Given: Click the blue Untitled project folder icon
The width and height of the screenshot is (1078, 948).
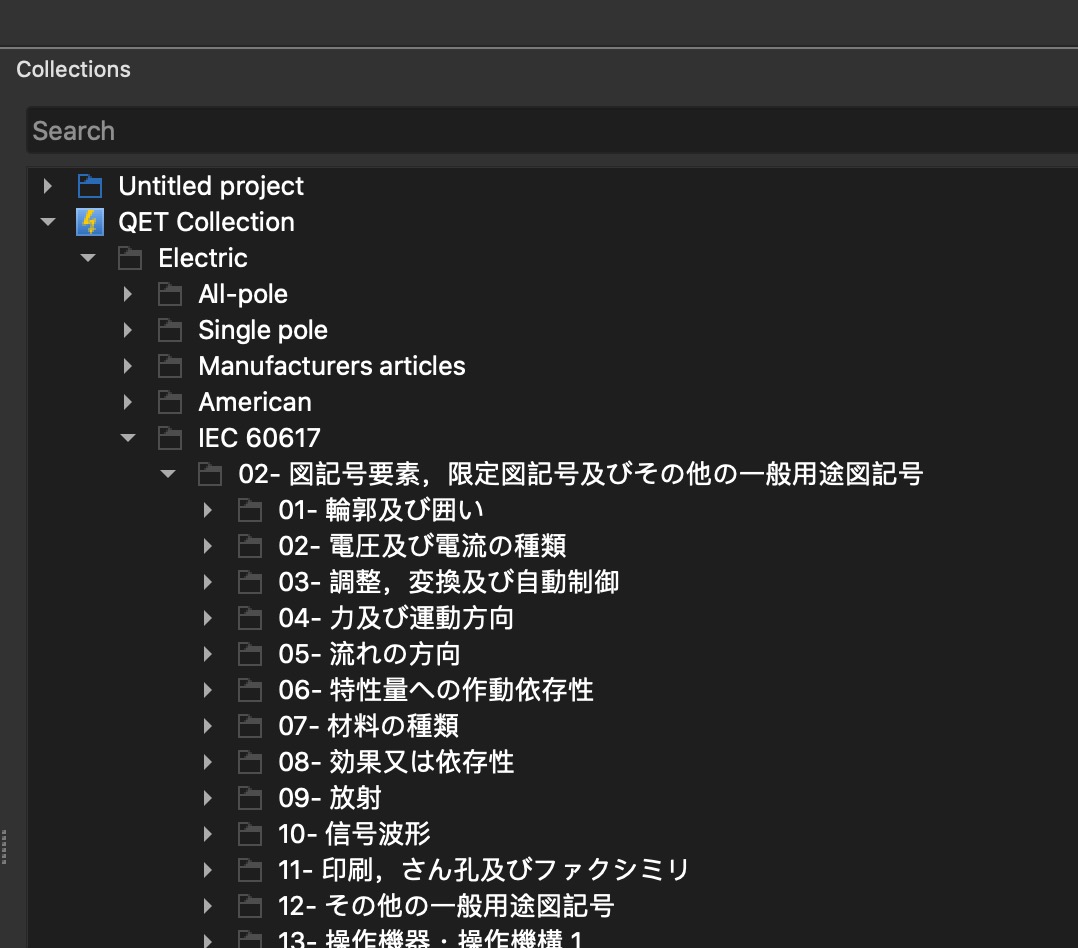Looking at the screenshot, I should point(90,186).
